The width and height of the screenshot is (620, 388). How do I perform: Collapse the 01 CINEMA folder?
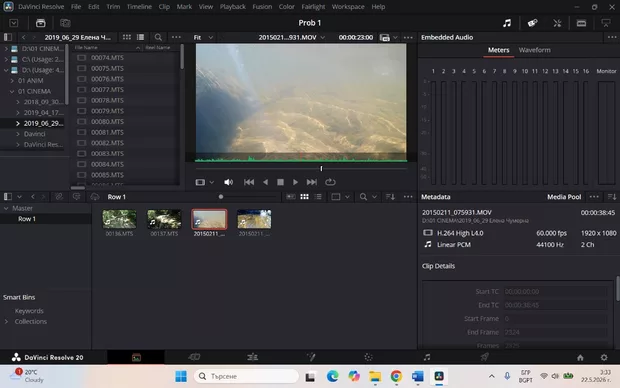point(12,91)
